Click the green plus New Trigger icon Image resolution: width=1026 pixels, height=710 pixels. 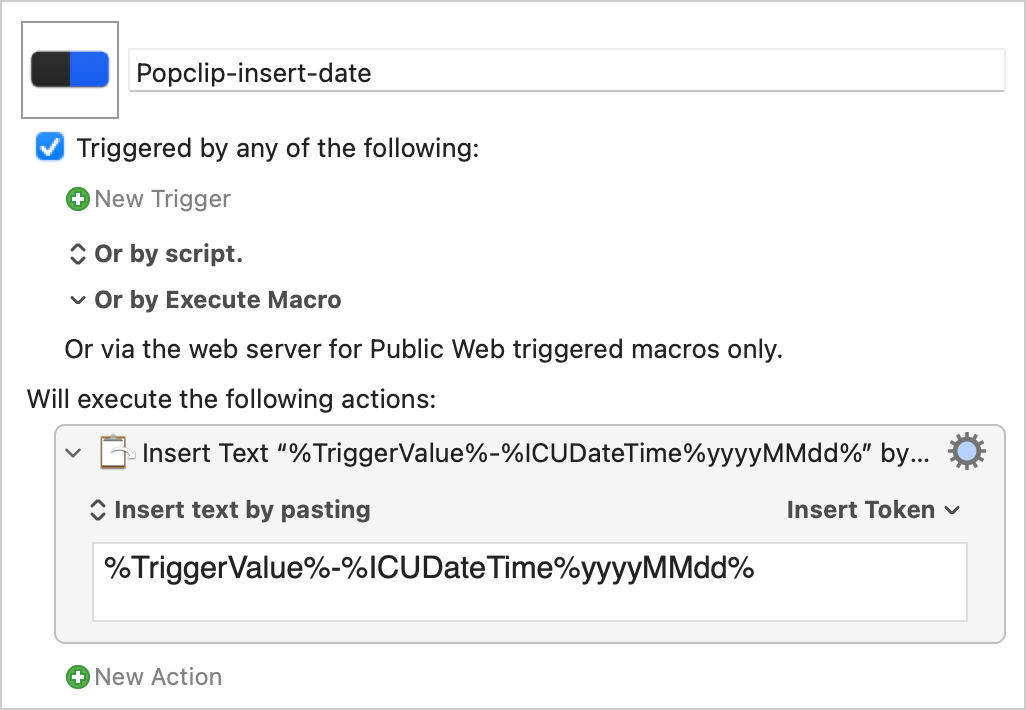pos(78,199)
